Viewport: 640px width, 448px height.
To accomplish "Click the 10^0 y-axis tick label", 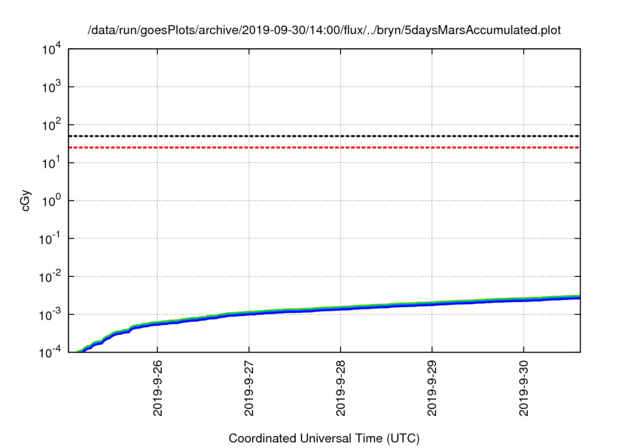I will [x=52, y=201].
